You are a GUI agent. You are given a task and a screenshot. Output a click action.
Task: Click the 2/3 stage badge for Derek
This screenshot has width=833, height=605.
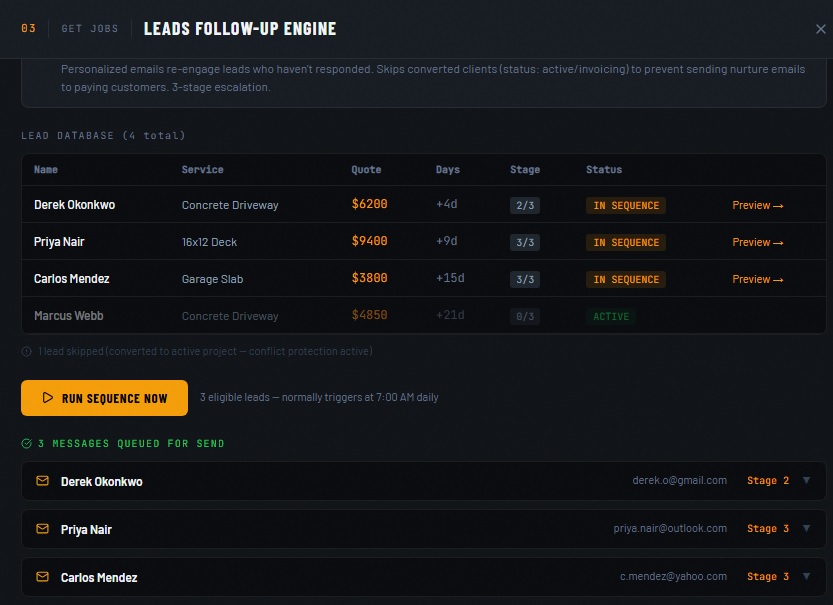coord(525,206)
